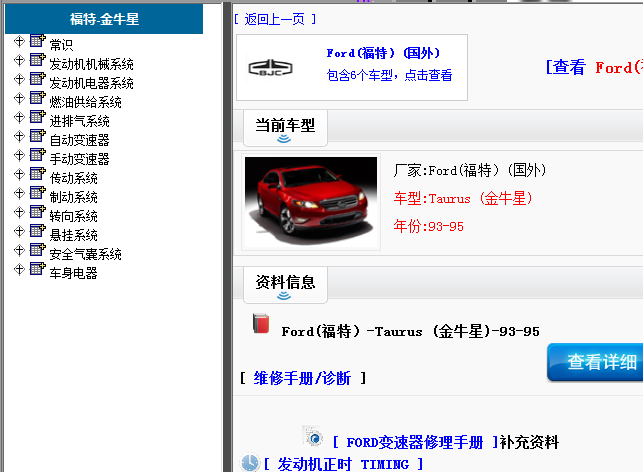
Task: Click the table icon beside 发动机电器系统
Action: coord(38,78)
